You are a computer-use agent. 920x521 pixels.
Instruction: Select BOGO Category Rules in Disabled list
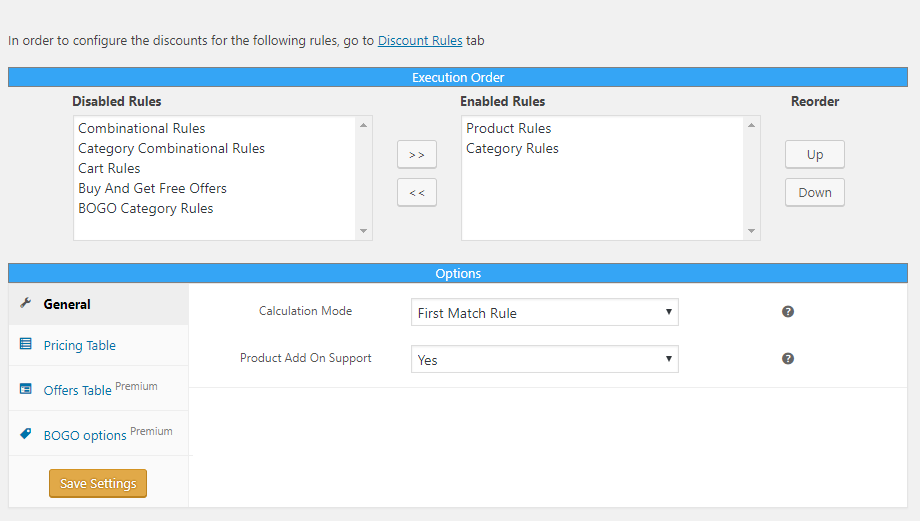point(146,208)
